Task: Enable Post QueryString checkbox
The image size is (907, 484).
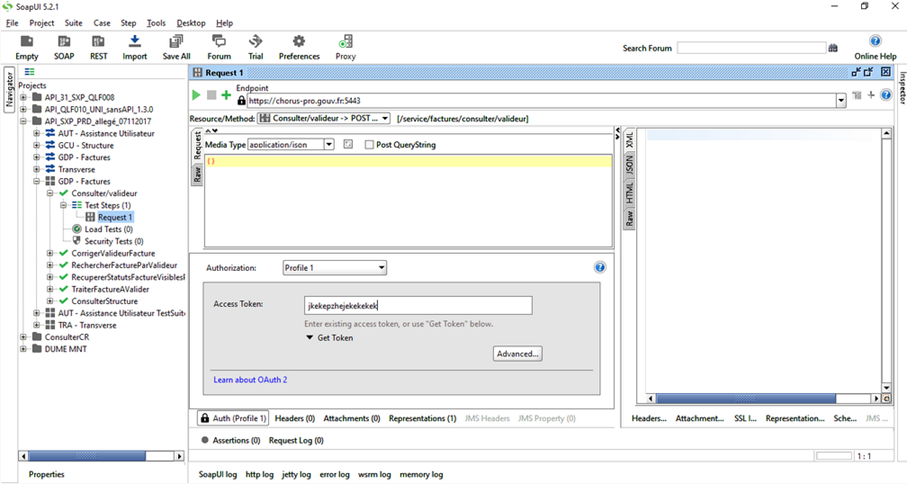Action: click(x=369, y=145)
